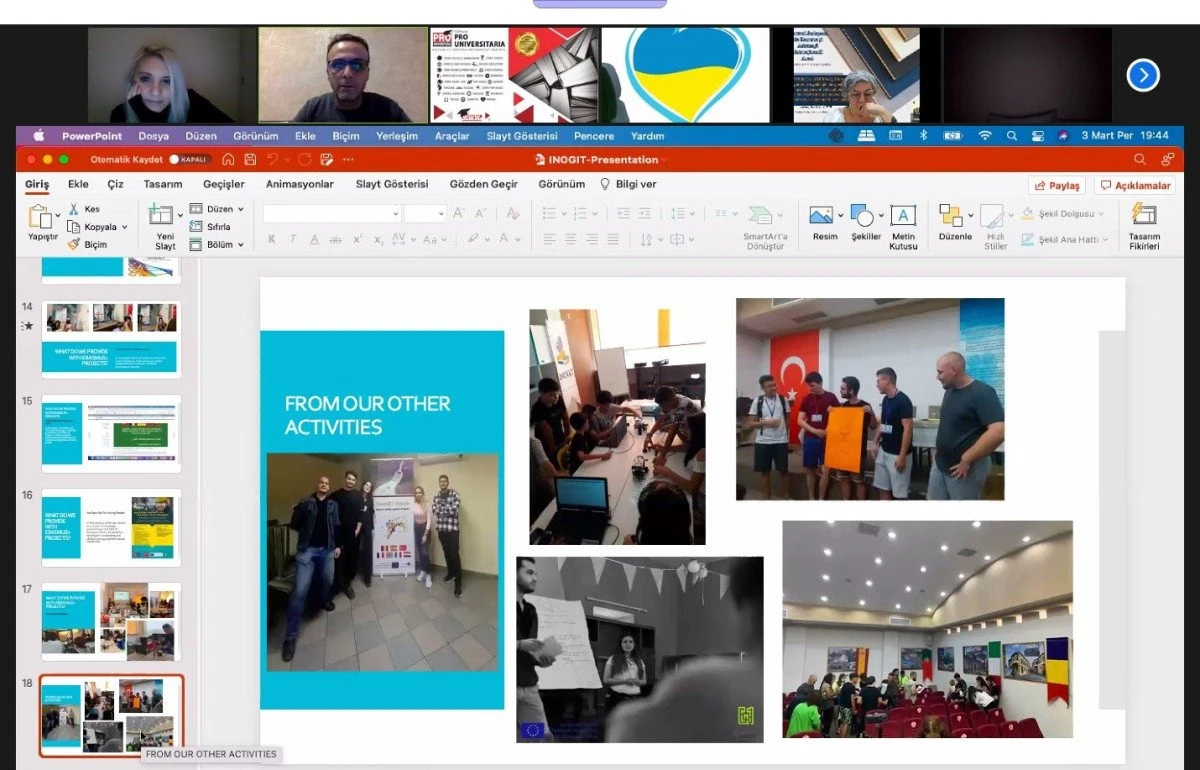
Task: Open the Slayt Gösterisi menu in menu bar
Action: (523, 136)
